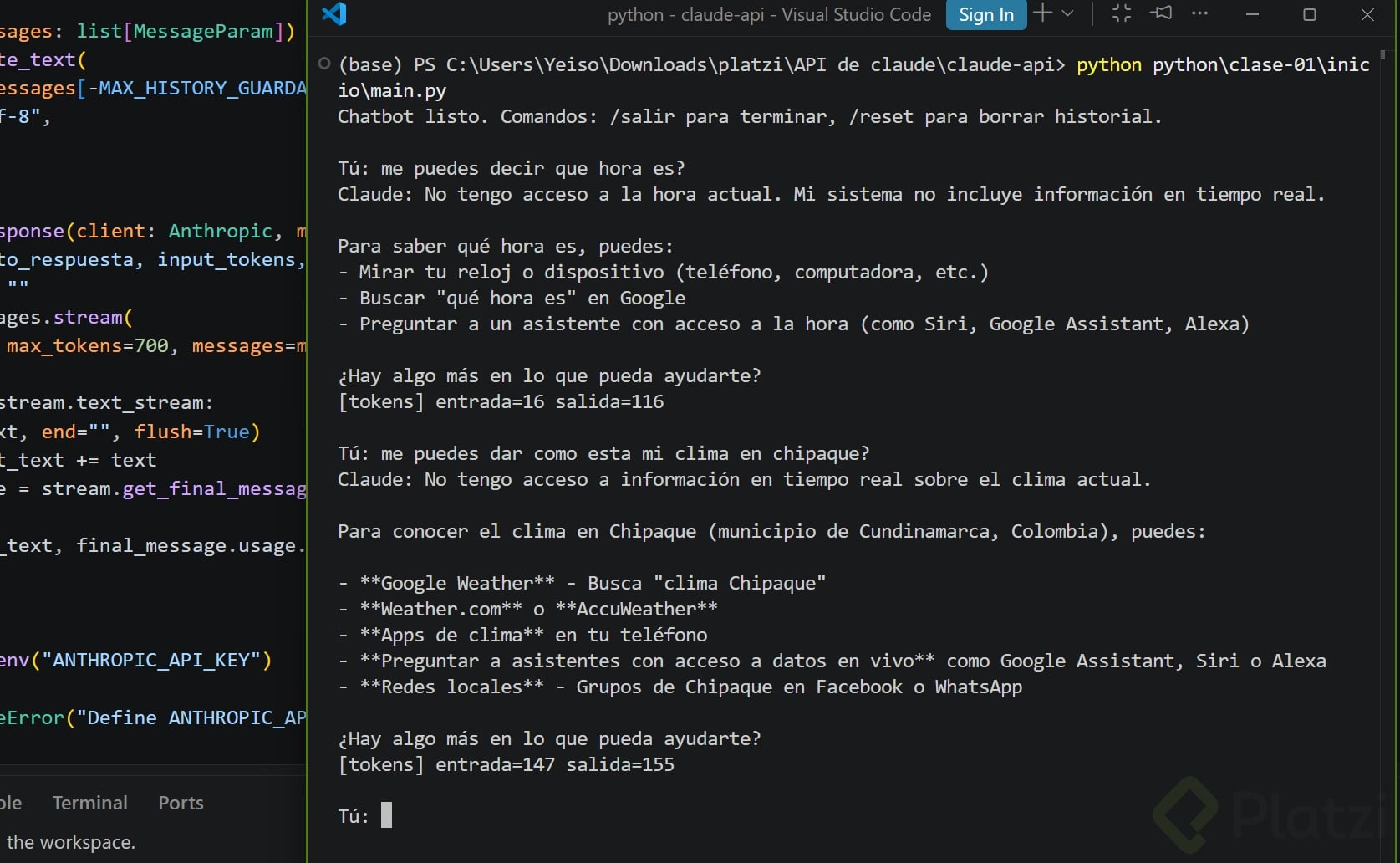Click the Sign In button

pyautogui.click(x=986, y=15)
